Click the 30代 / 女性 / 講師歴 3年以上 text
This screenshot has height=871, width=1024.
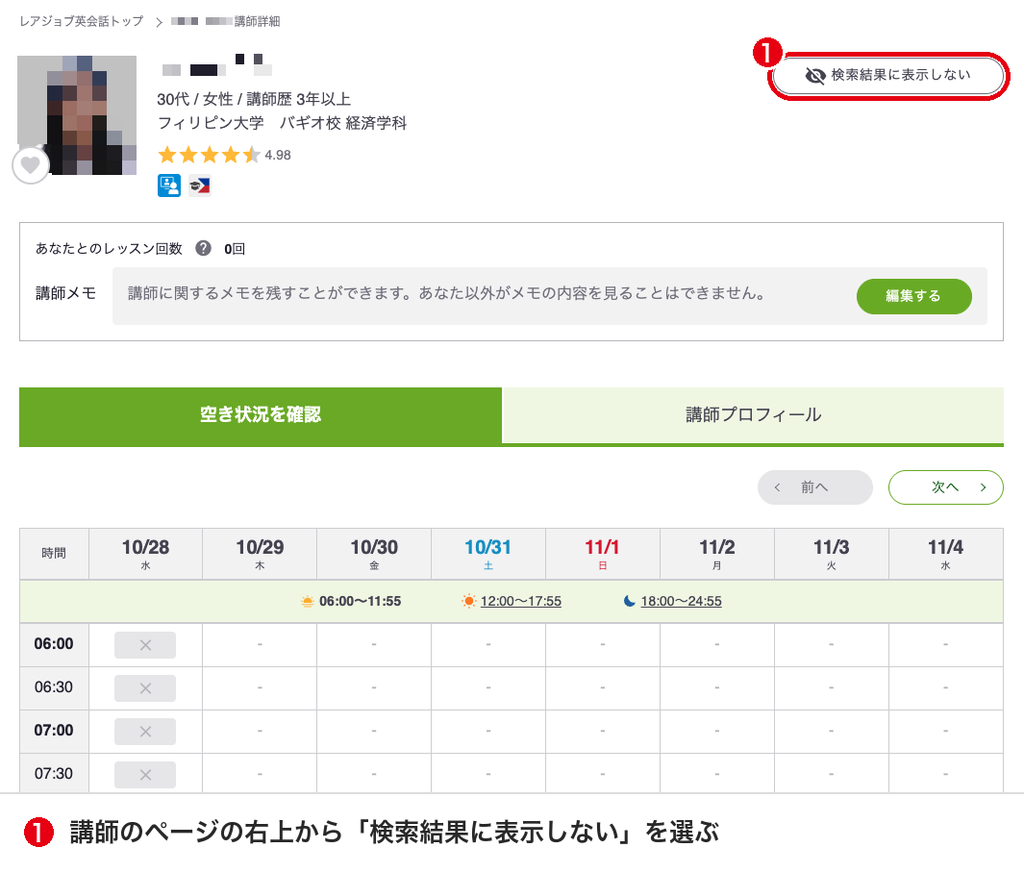point(254,99)
